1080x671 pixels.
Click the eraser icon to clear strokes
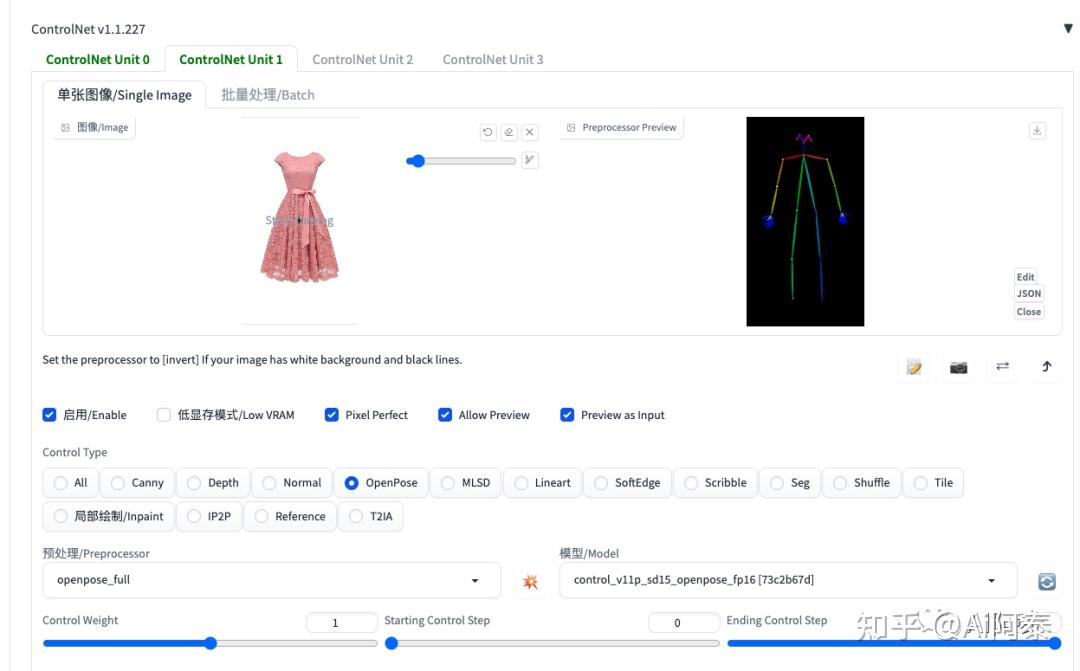[509, 132]
